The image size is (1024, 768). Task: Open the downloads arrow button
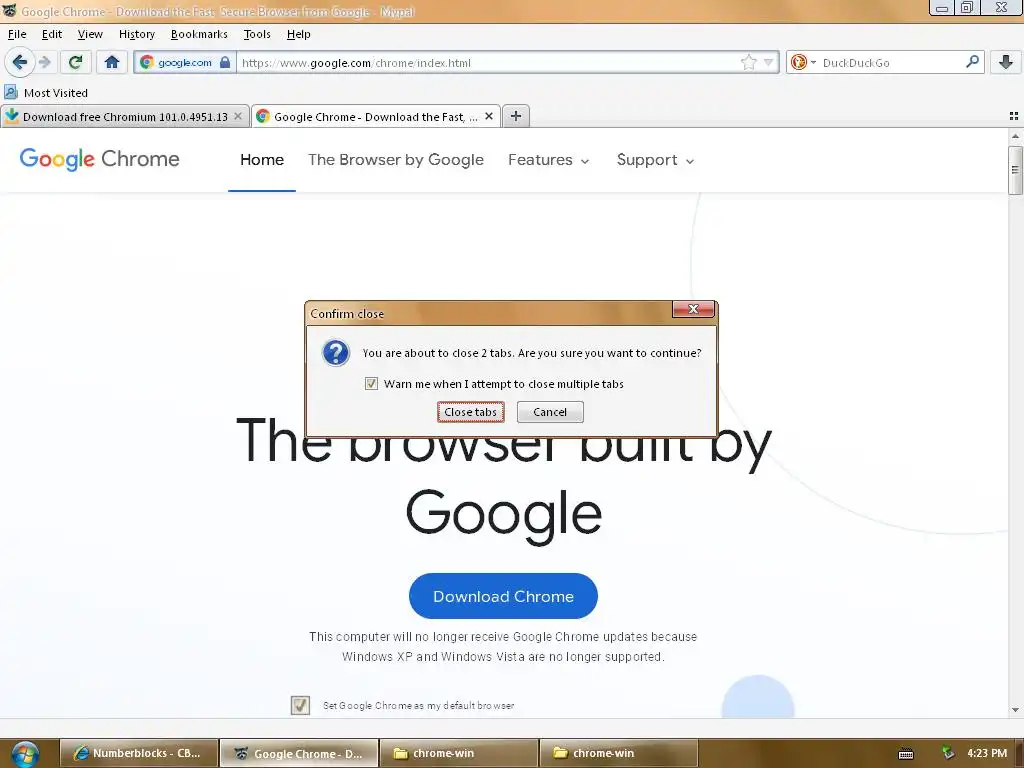pyautogui.click(x=1006, y=62)
